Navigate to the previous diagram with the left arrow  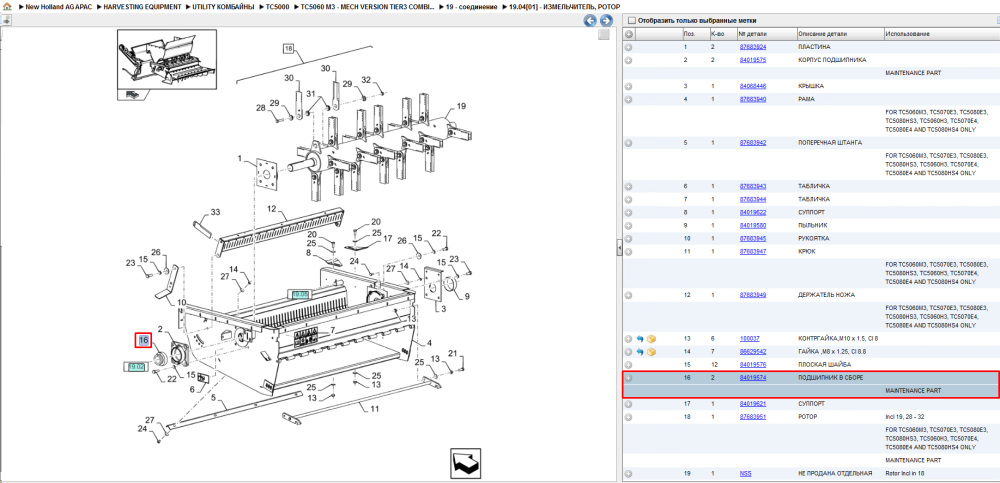click(591, 20)
